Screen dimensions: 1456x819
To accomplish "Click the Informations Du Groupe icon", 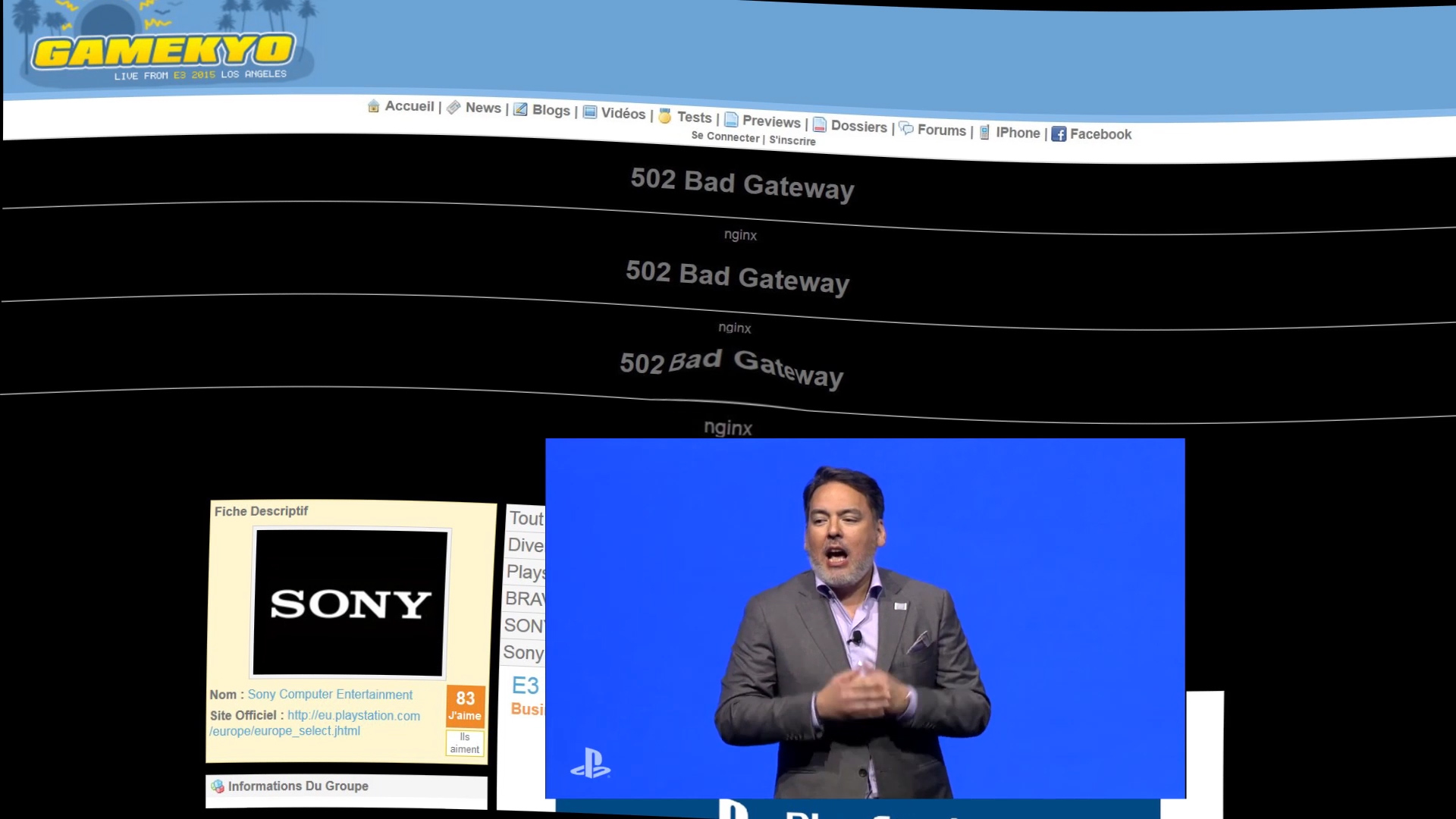I will point(218,786).
